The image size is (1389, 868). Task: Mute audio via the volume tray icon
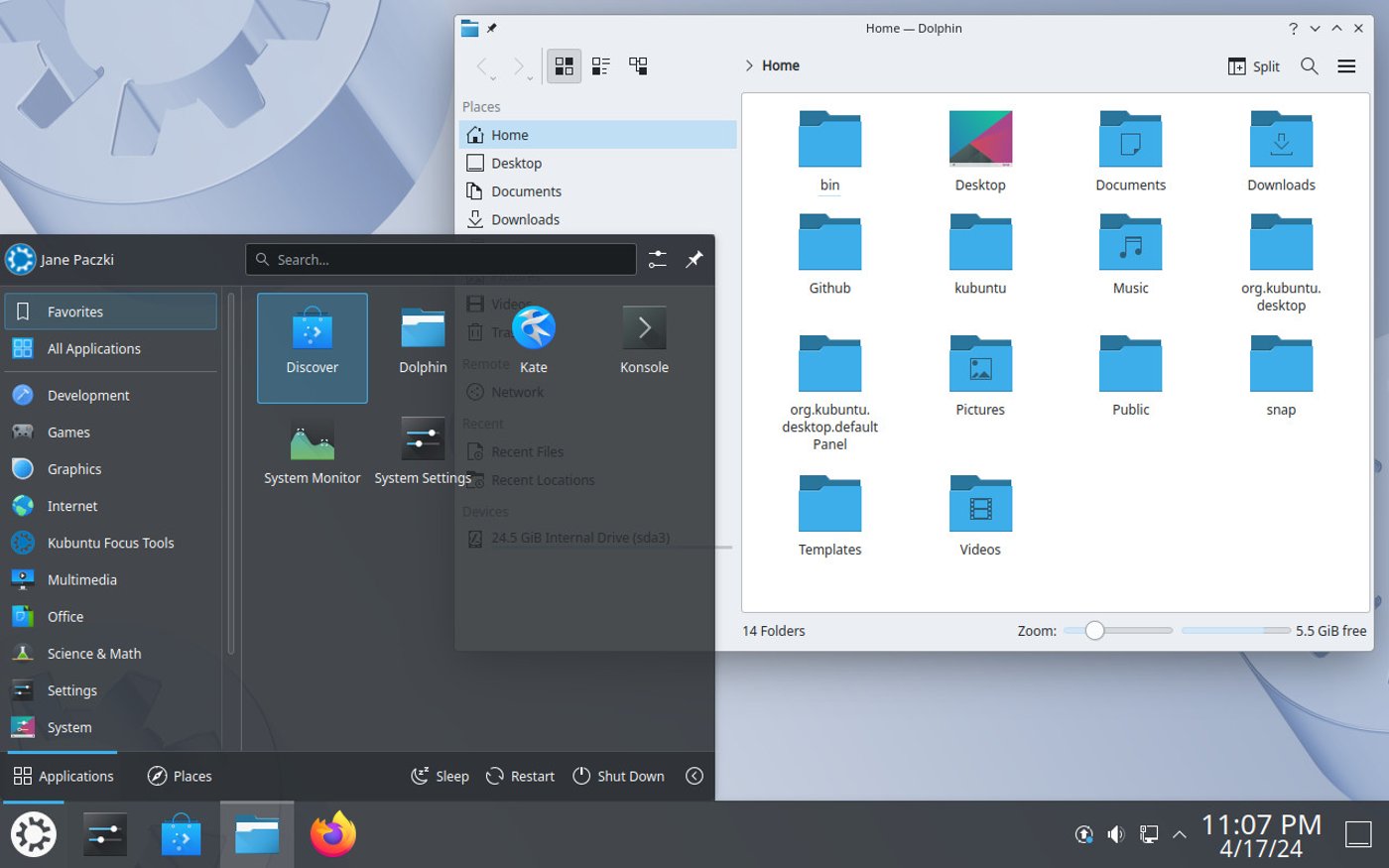(x=1115, y=834)
